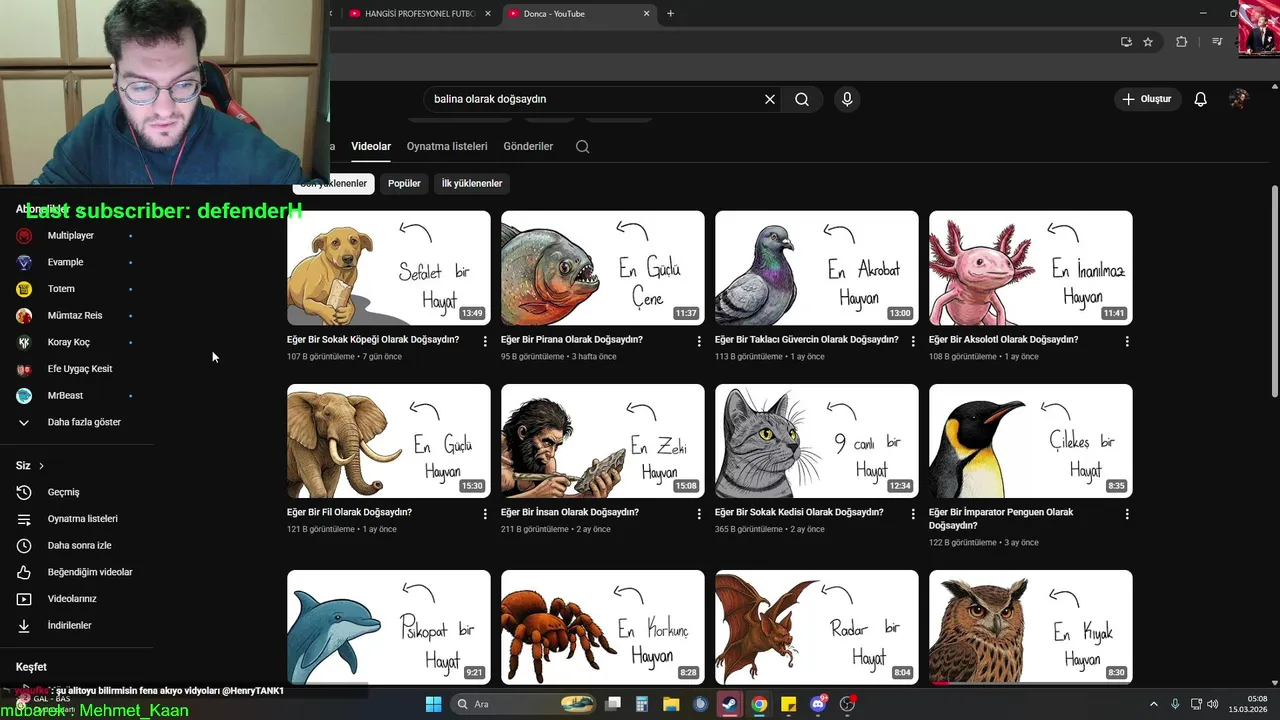Show hidden system tray icons

[x=1153, y=704]
